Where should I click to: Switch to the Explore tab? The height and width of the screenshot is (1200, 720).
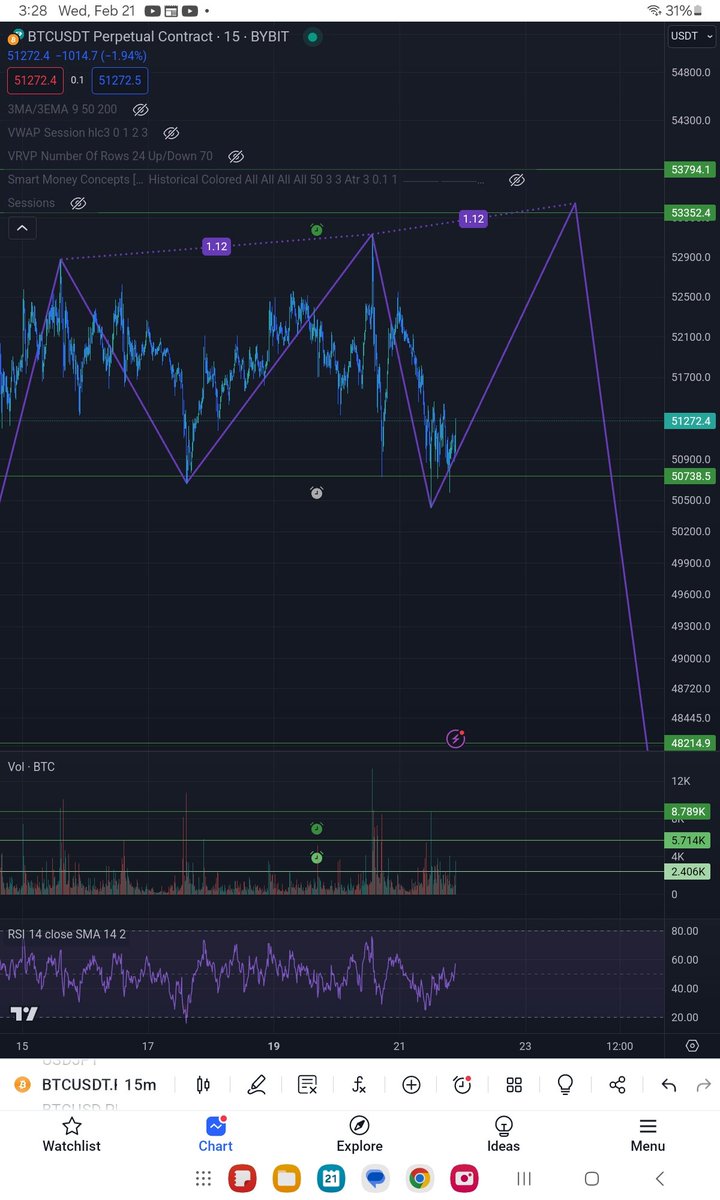(x=359, y=1135)
